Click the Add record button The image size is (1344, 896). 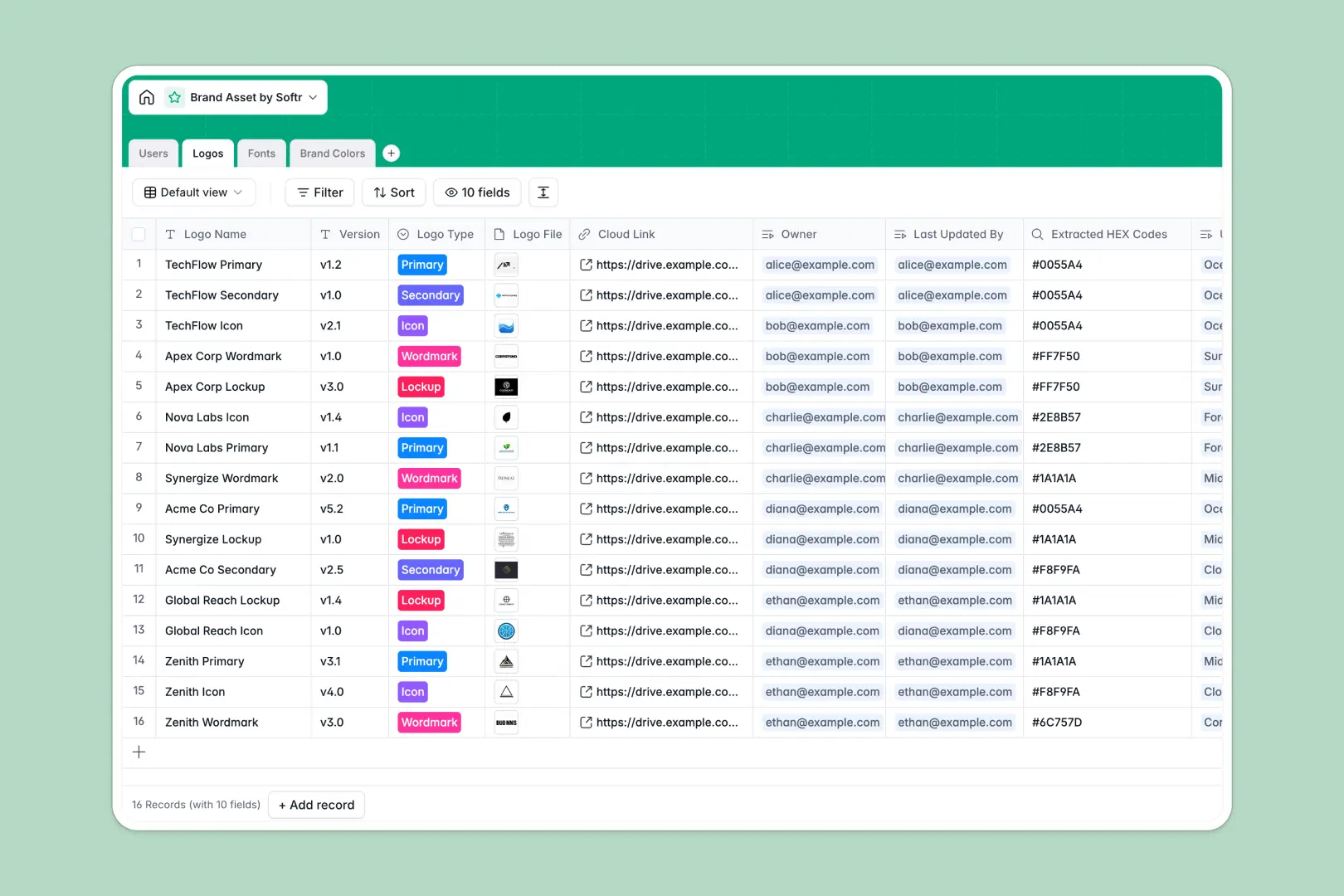tap(316, 805)
